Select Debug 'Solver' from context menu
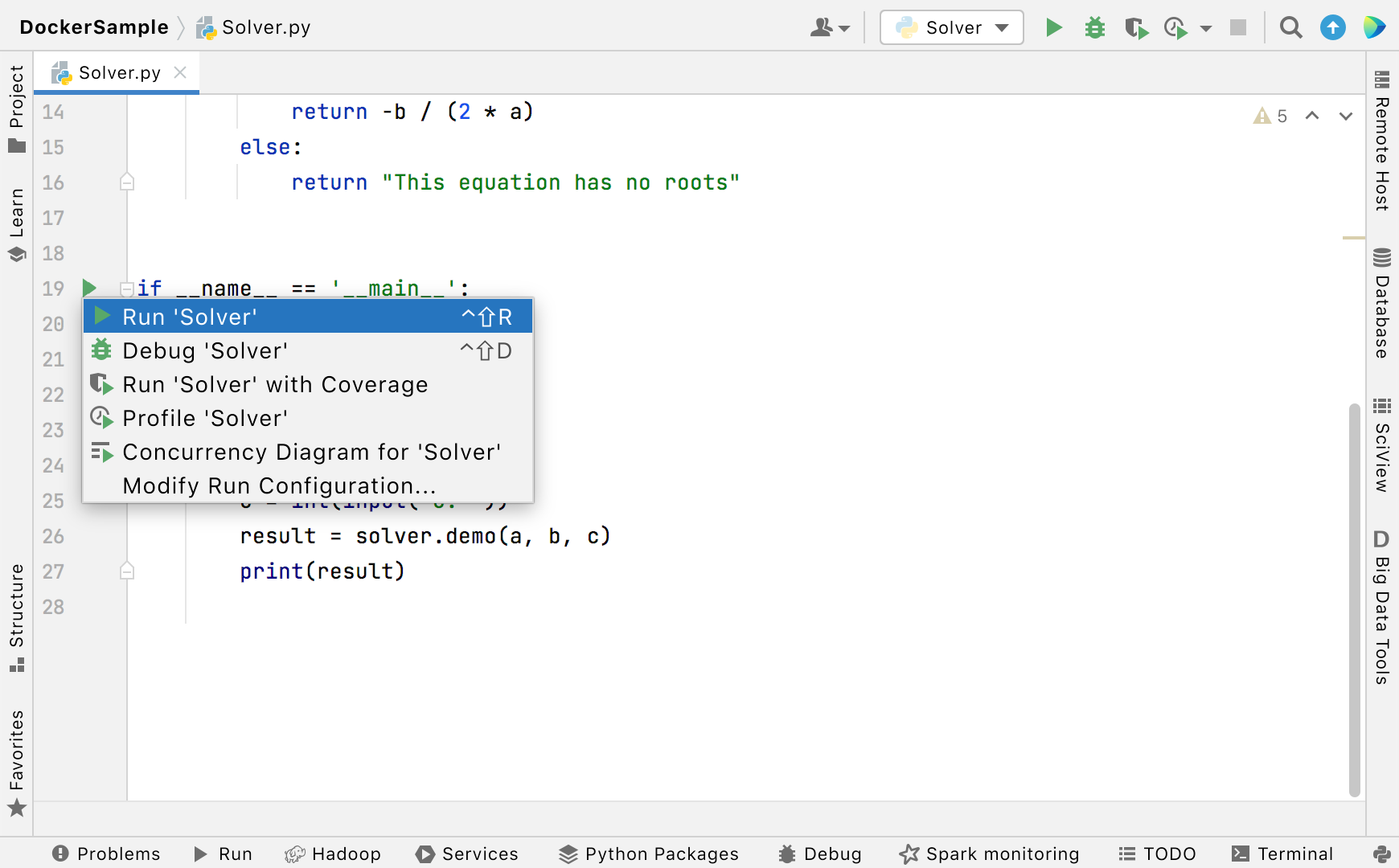 tap(205, 350)
